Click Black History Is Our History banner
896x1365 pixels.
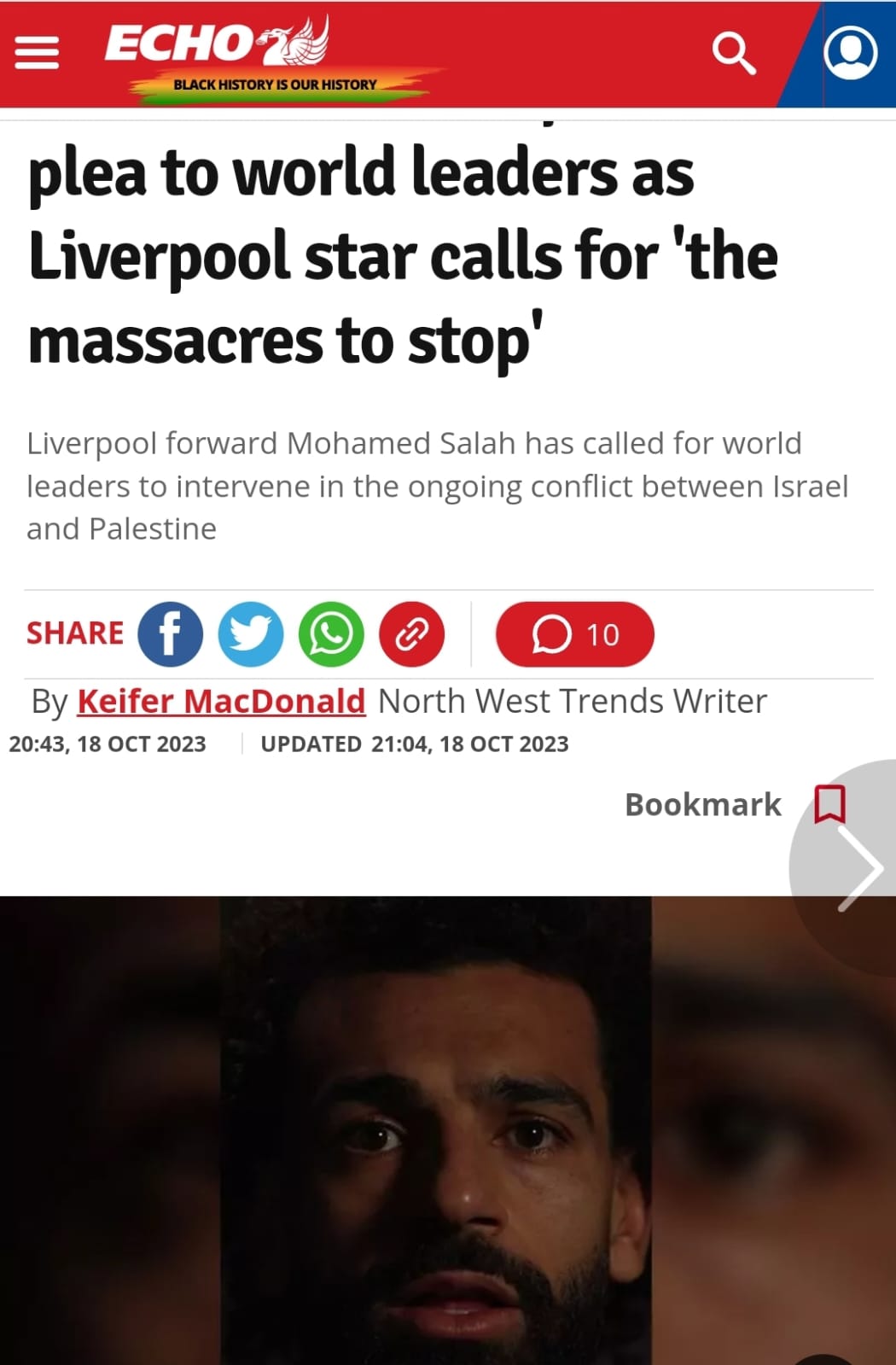click(275, 85)
